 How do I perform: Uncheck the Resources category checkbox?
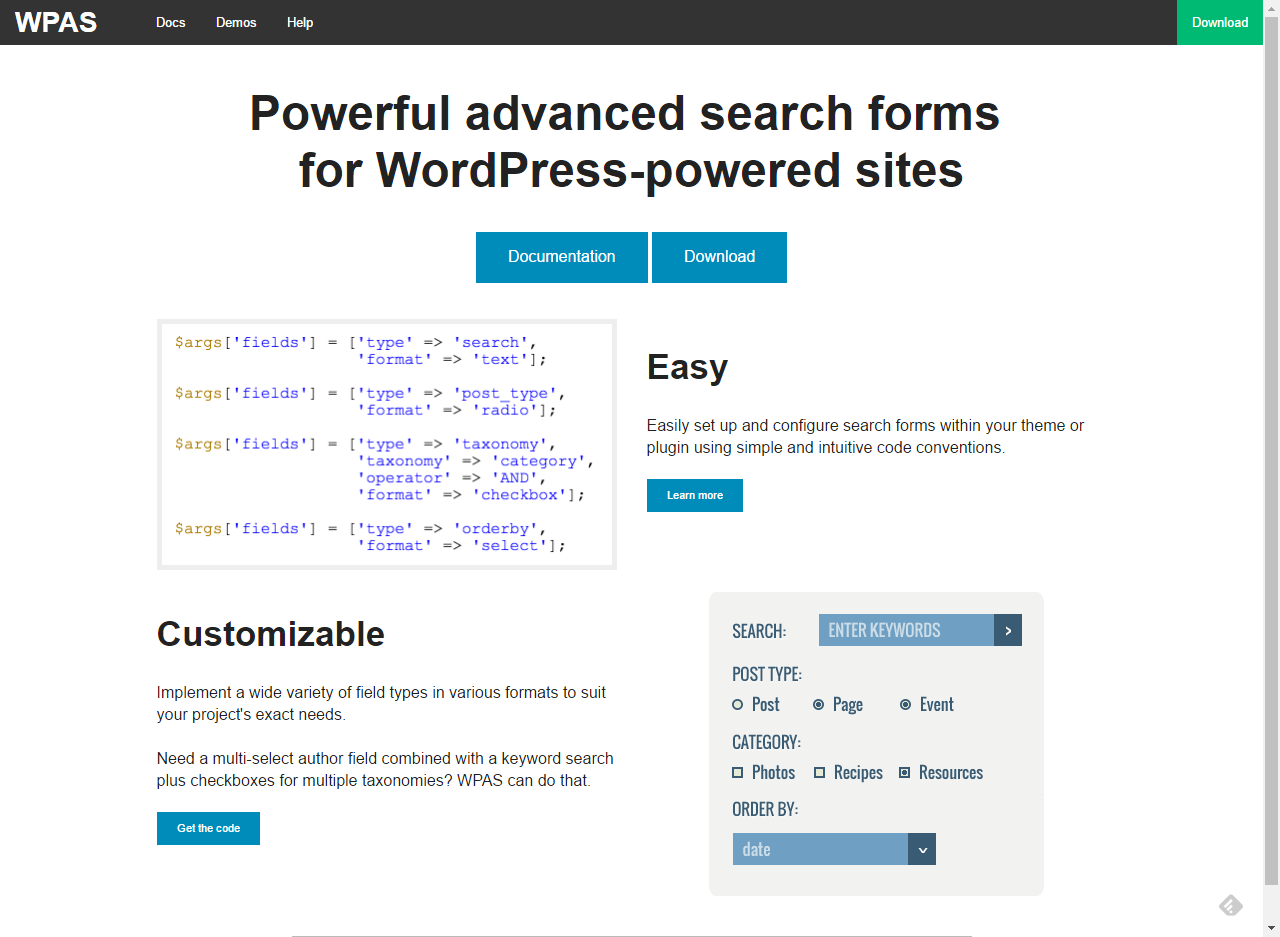point(905,773)
